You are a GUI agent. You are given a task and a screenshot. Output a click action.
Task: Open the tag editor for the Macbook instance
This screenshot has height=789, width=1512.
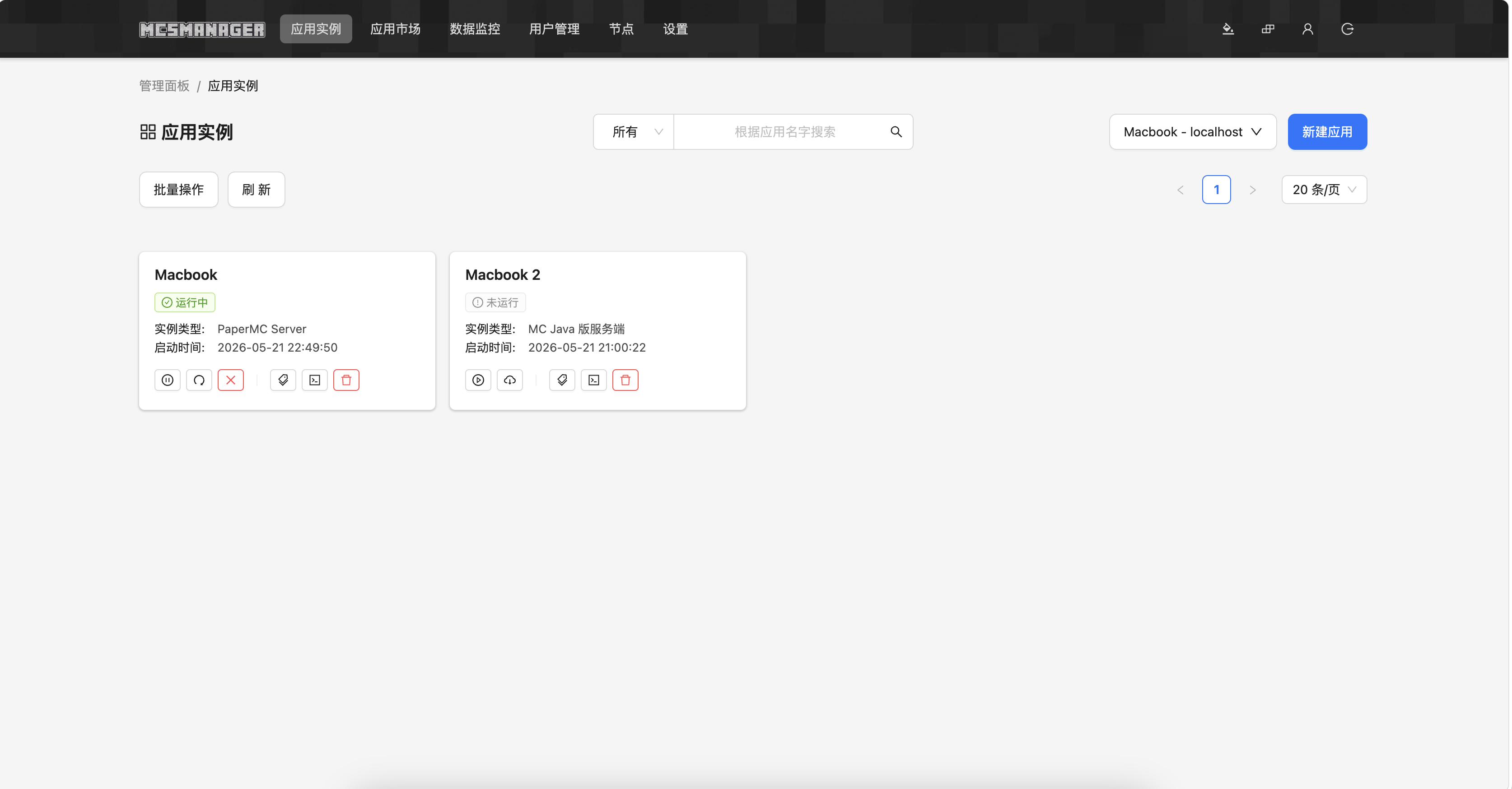coord(283,380)
